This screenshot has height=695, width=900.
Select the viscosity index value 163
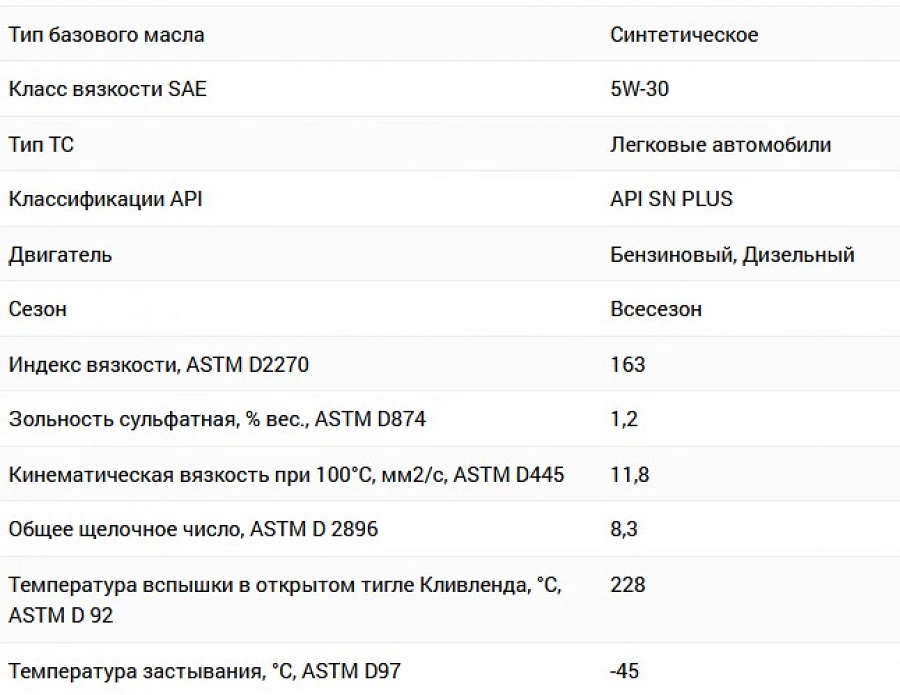point(628,365)
